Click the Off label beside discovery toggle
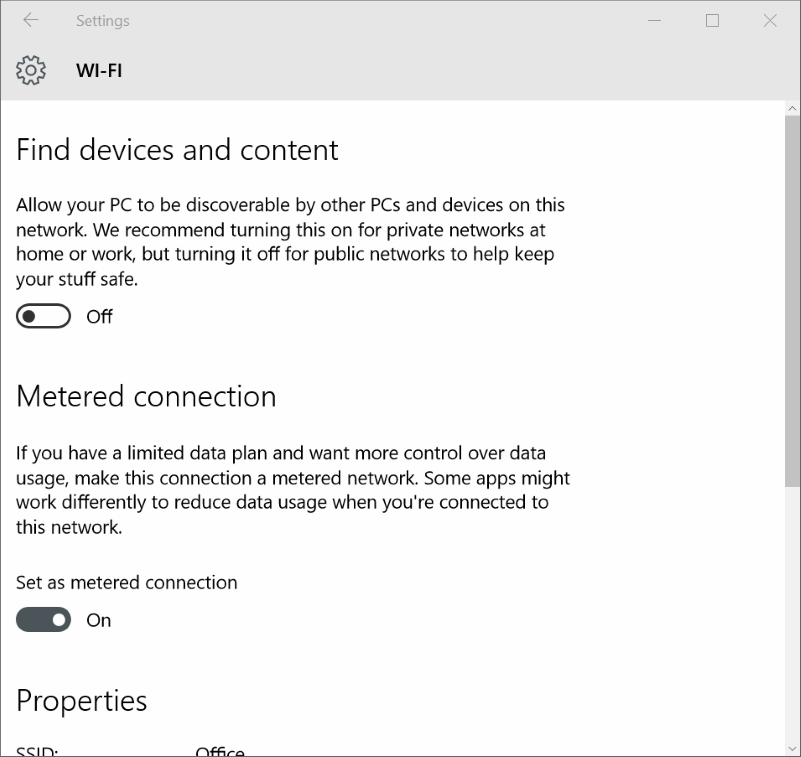This screenshot has width=801, height=757. tap(99, 317)
